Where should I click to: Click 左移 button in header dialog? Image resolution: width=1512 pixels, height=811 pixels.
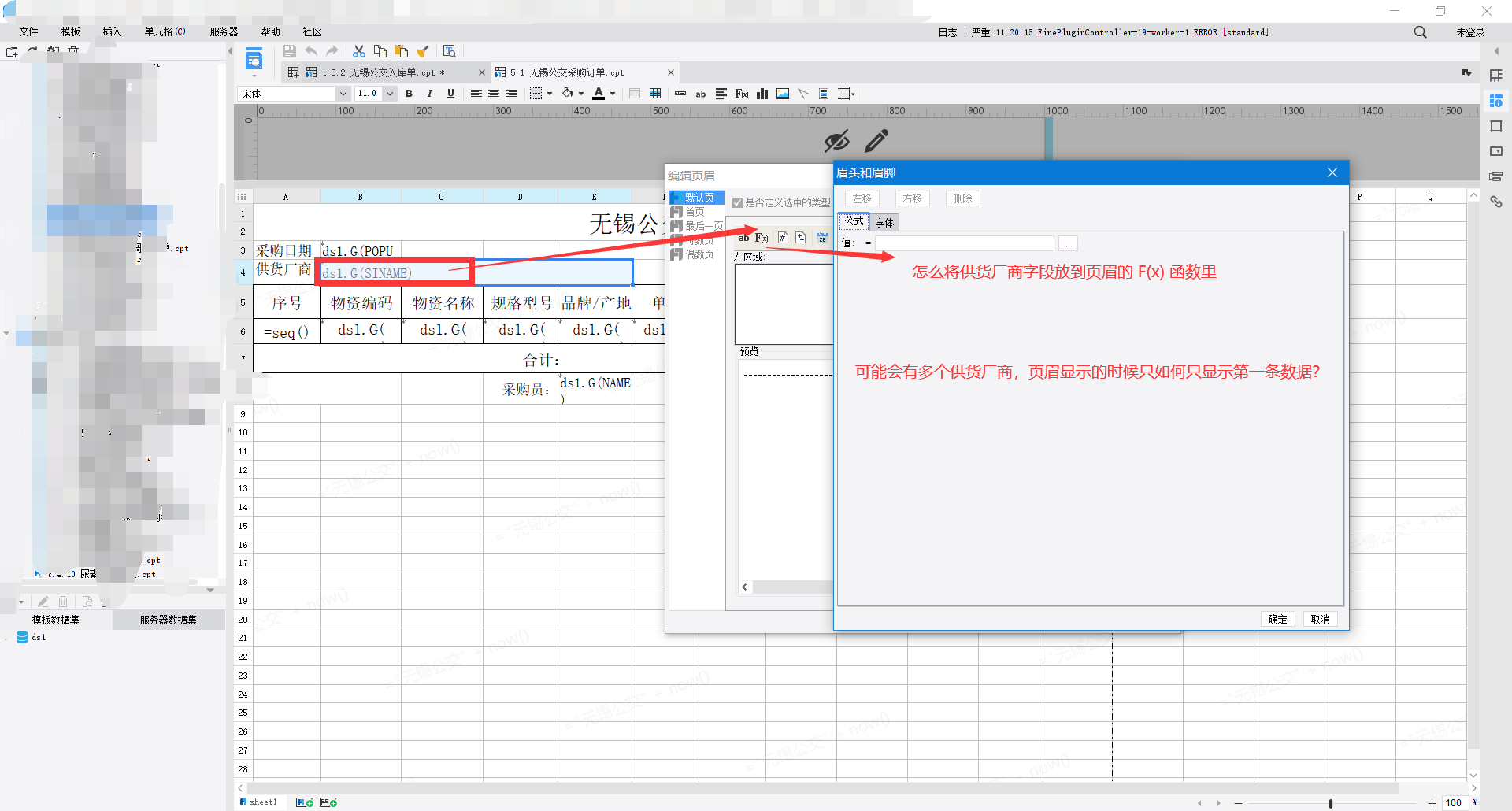862,198
